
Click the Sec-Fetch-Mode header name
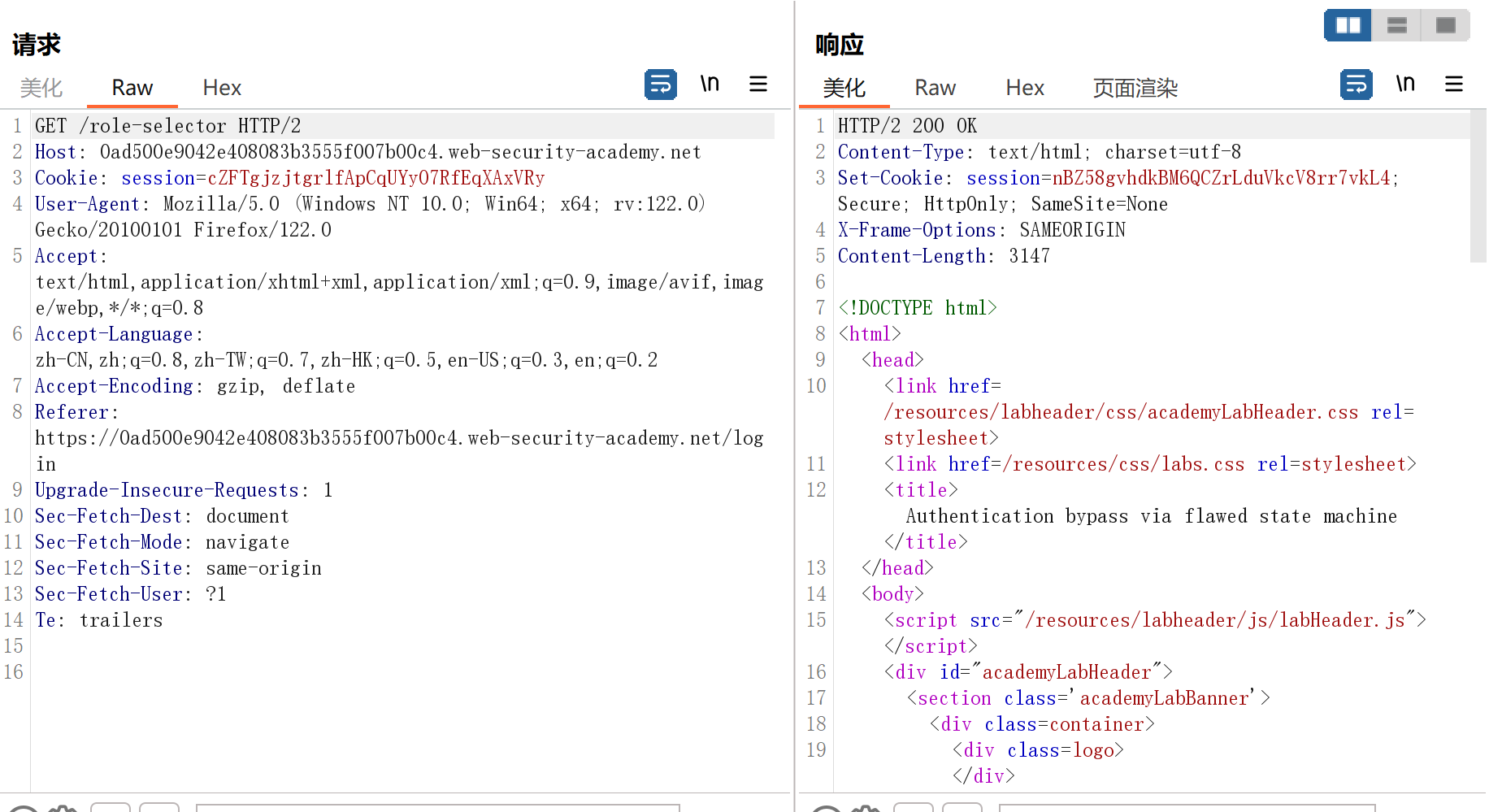[x=109, y=542]
